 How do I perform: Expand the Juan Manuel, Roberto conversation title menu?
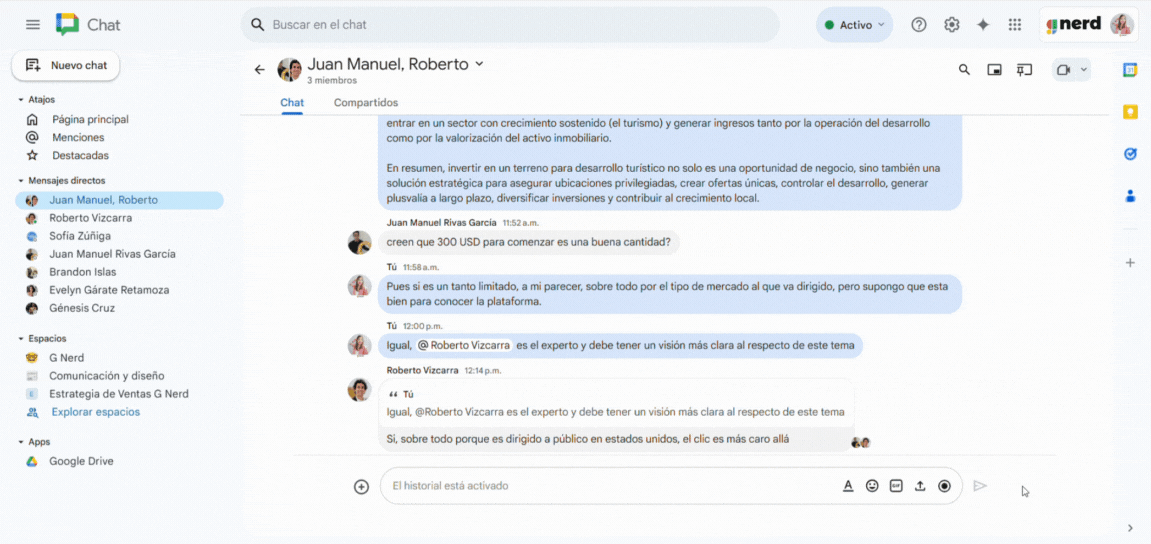[x=479, y=64]
